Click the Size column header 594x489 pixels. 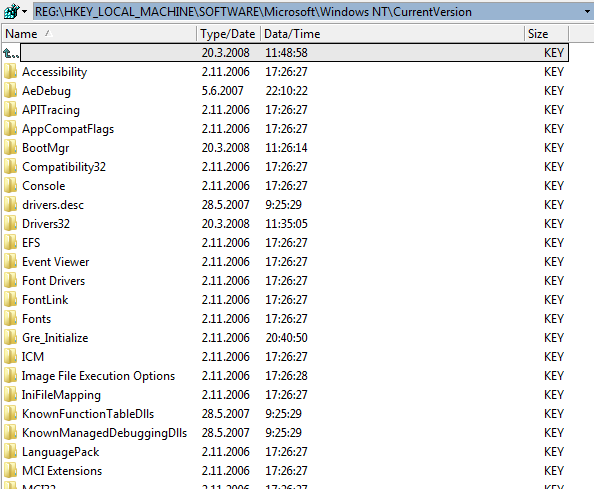[546, 34]
